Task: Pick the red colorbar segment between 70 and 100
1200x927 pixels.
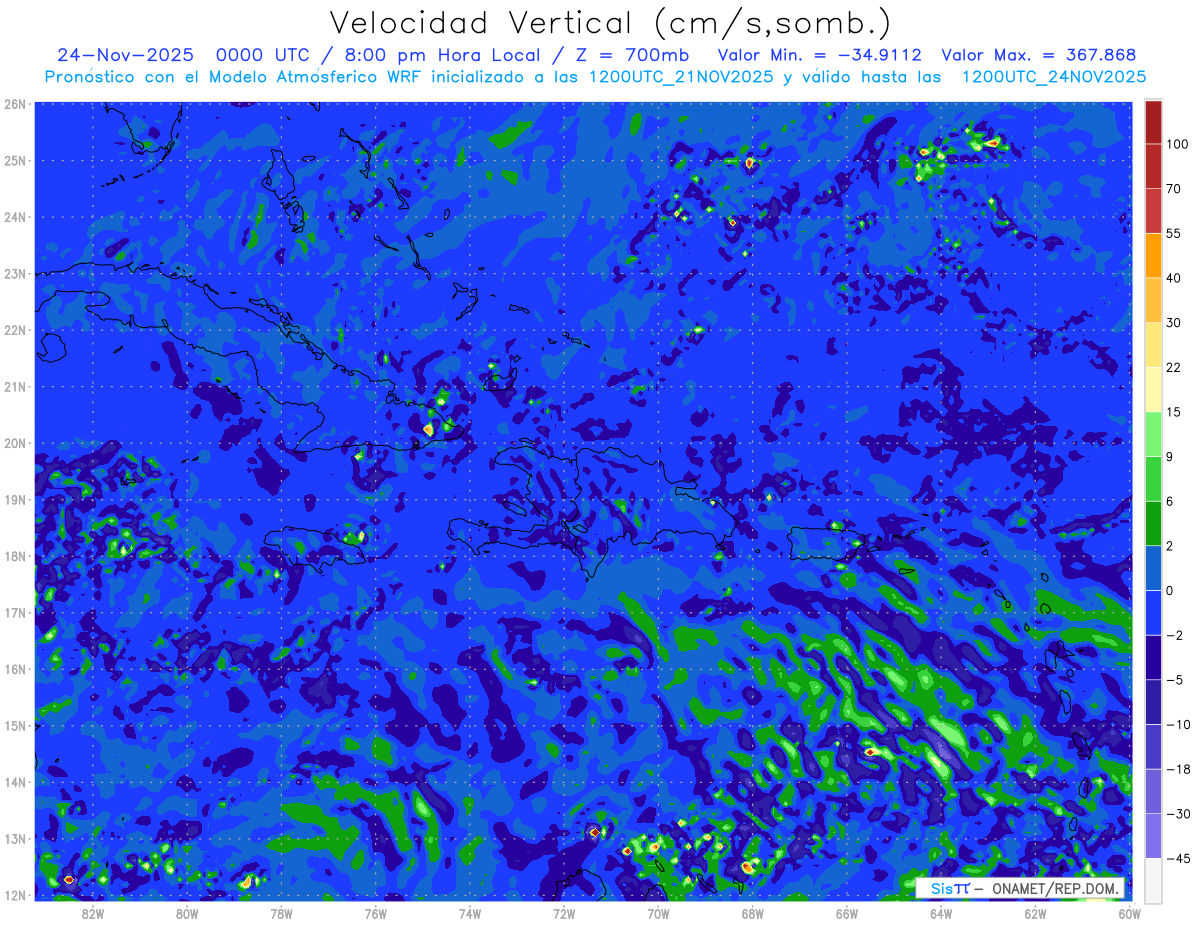Action: (x=1153, y=166)
